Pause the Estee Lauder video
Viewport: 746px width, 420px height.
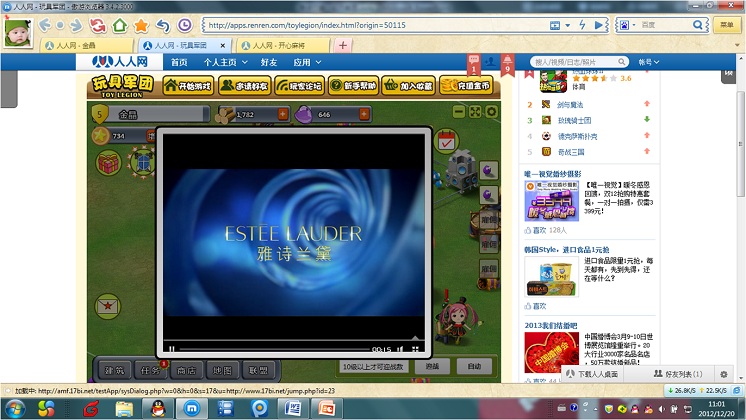click(x=172, y=349)
